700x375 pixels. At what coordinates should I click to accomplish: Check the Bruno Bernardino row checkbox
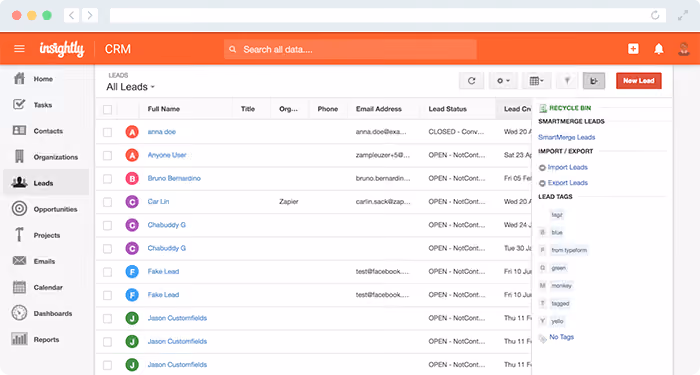pyautogui.click(x=108, y=179)
